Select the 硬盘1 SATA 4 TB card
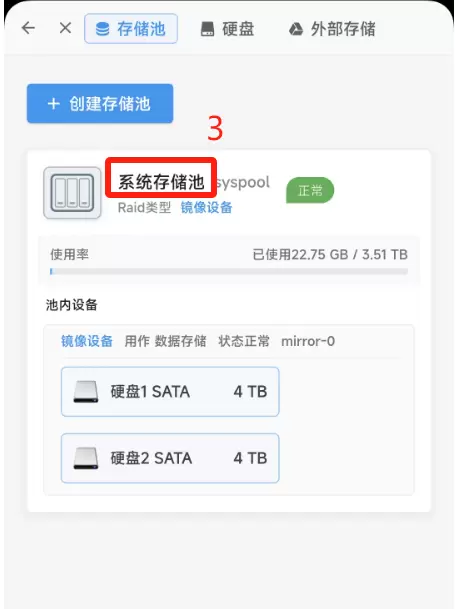The image size is (455, 609). pos(170,392)
